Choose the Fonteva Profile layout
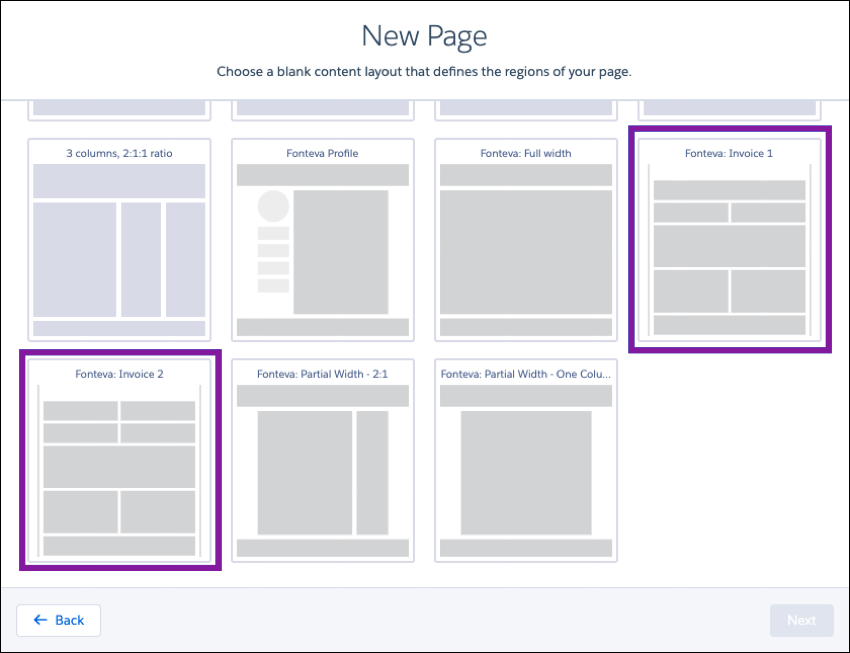This screenshot has height=653, width=850. pyautogui.click(x=322, y=240)
